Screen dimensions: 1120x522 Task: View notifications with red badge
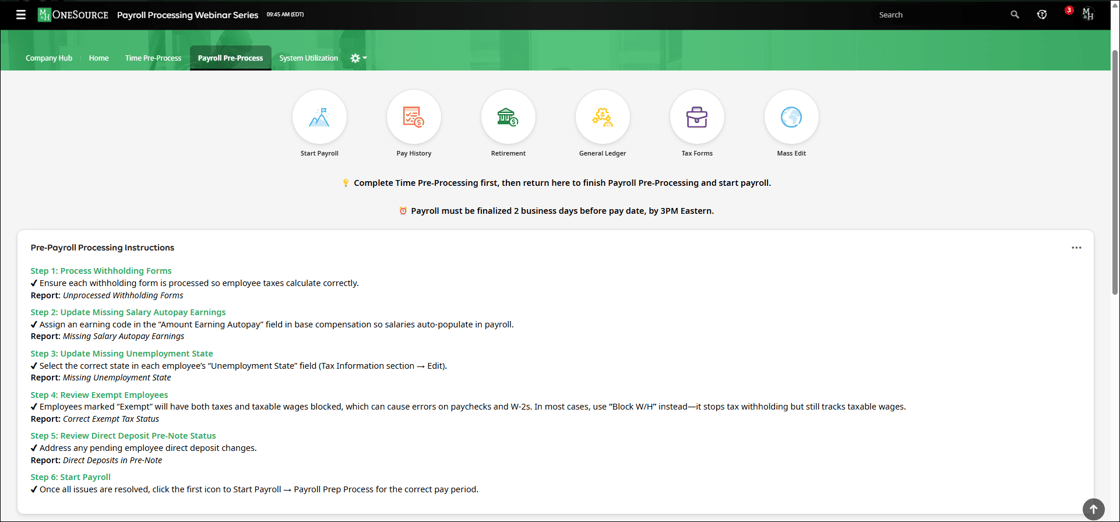click(1066, 13)
